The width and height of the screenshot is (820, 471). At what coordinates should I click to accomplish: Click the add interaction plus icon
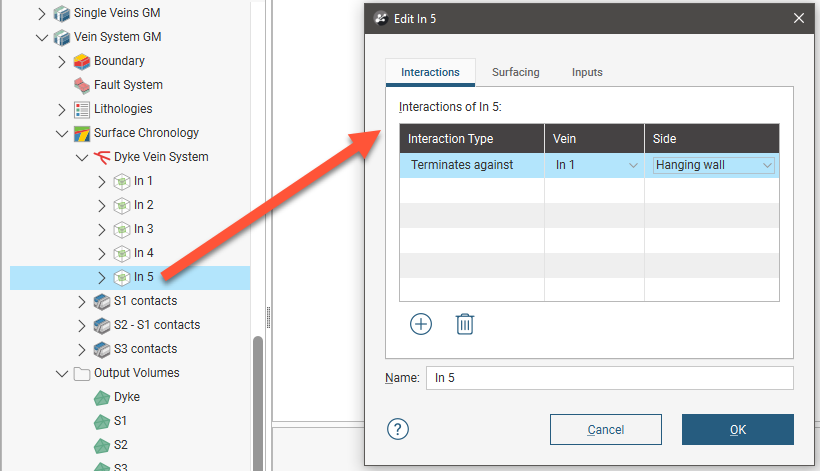[421, 324]
